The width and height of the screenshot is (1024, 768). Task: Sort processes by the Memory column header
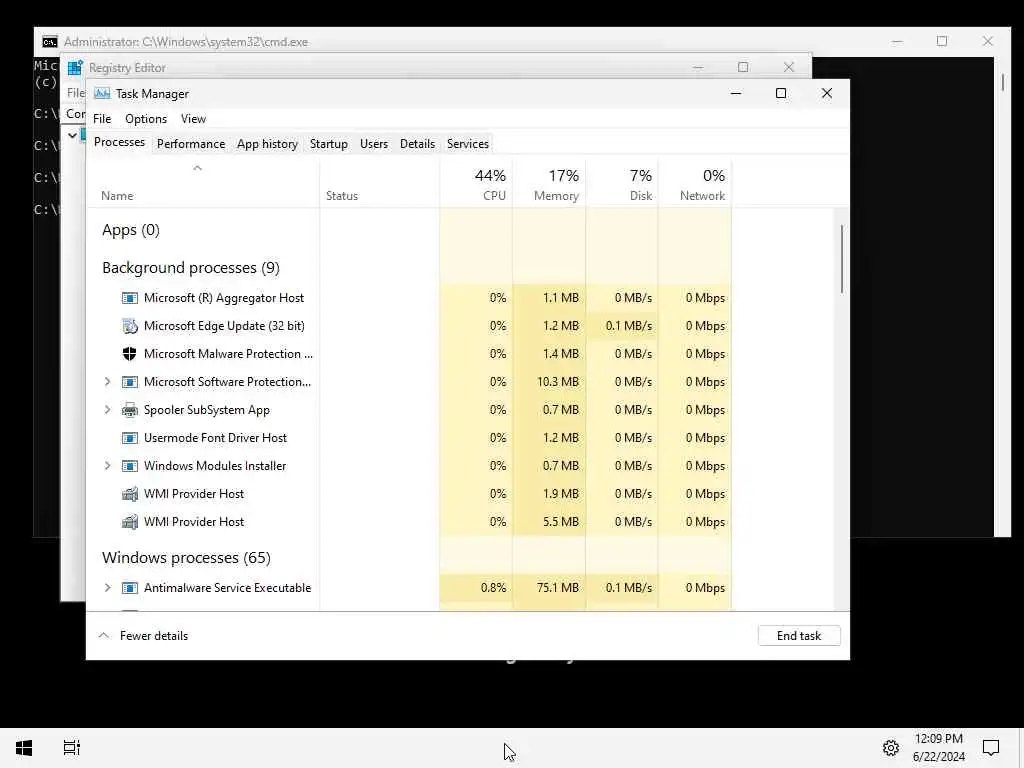(549, 185)
